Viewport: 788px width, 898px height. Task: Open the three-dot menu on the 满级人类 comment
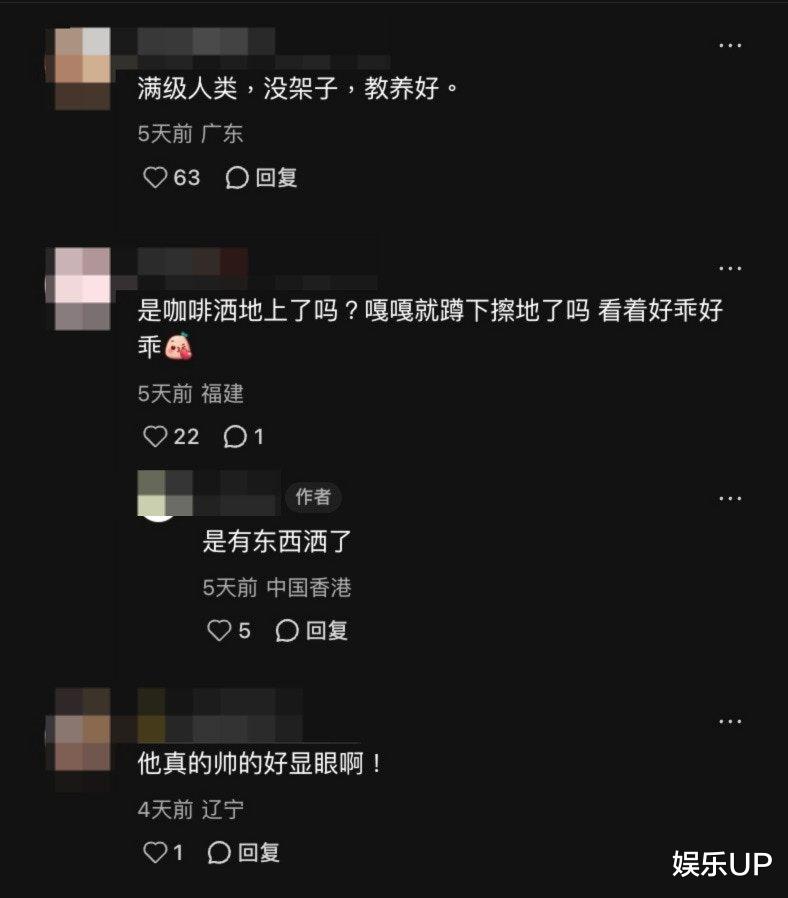(x=730, y=45)
